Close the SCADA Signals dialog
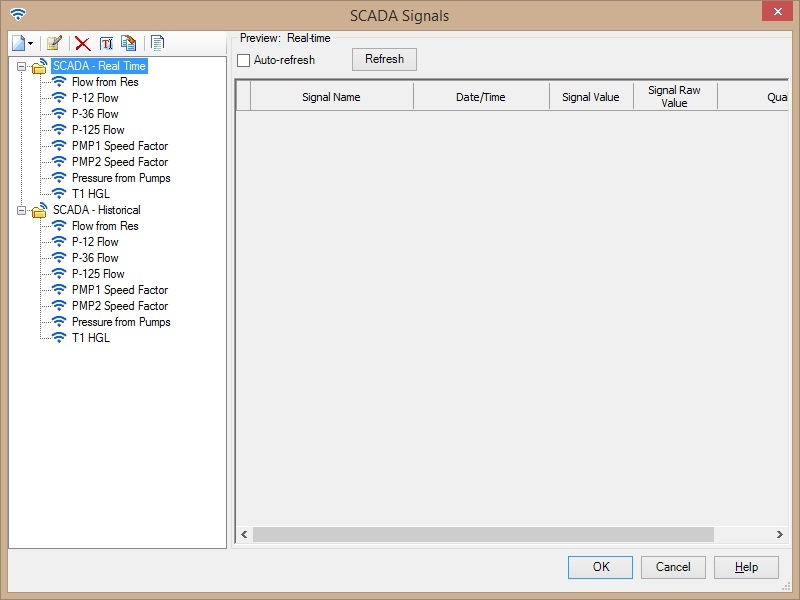This screenshot has width=800, height=600. pyautogui.click(x=777, y=12)
